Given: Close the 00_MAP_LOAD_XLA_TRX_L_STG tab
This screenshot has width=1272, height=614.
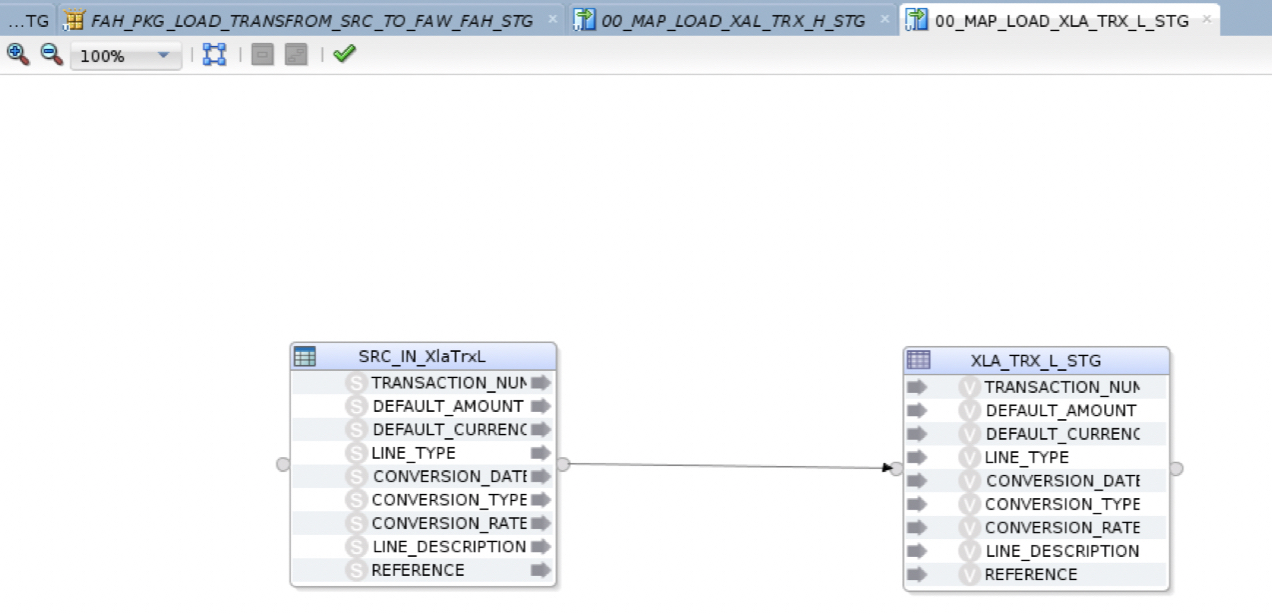Looking at the screenshot, I should (x=1208, y=18).
